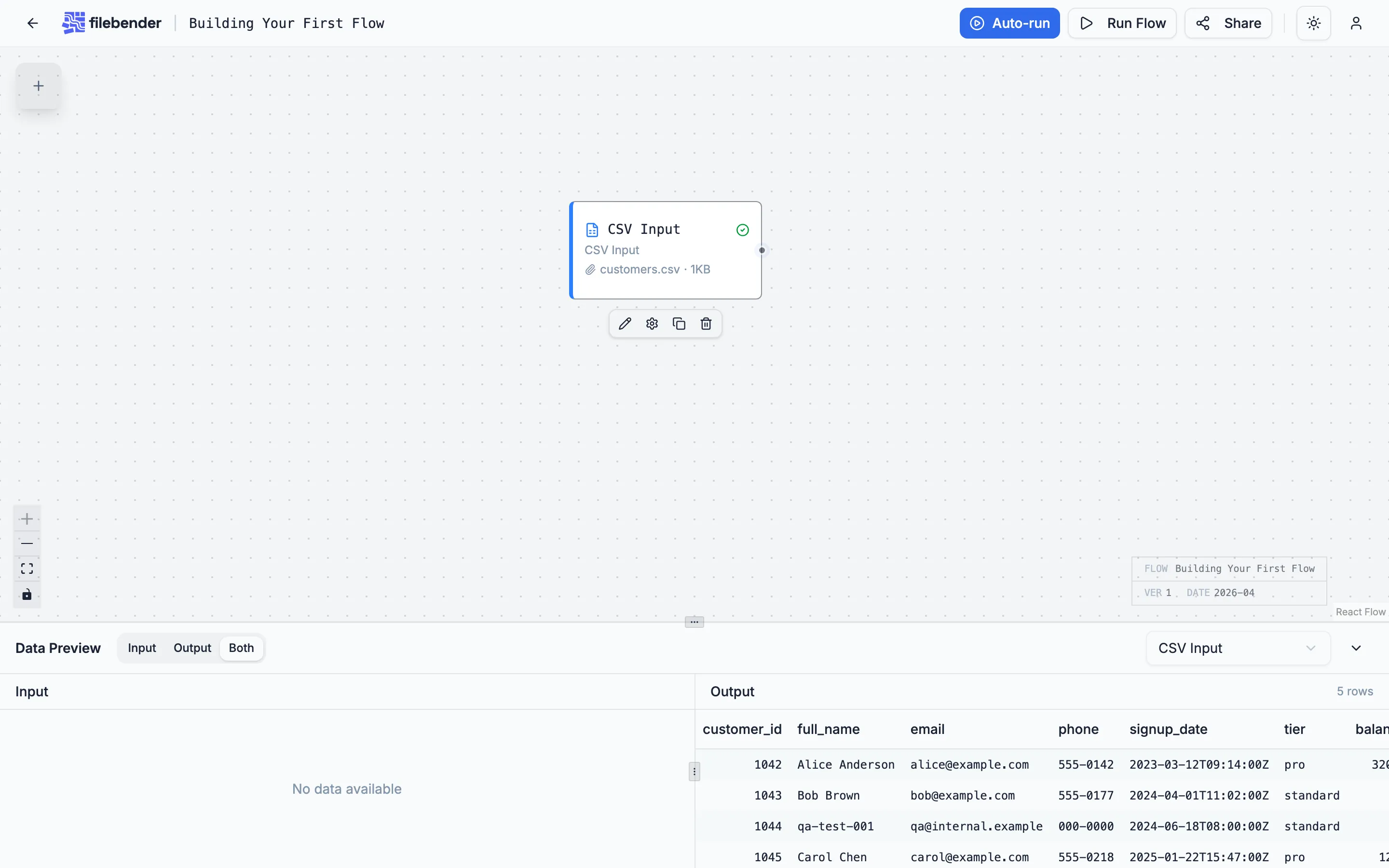Viewport: 1389px width, 868px height.
Task: Click the qa-test-001 cell
Action: coord(835,827)
